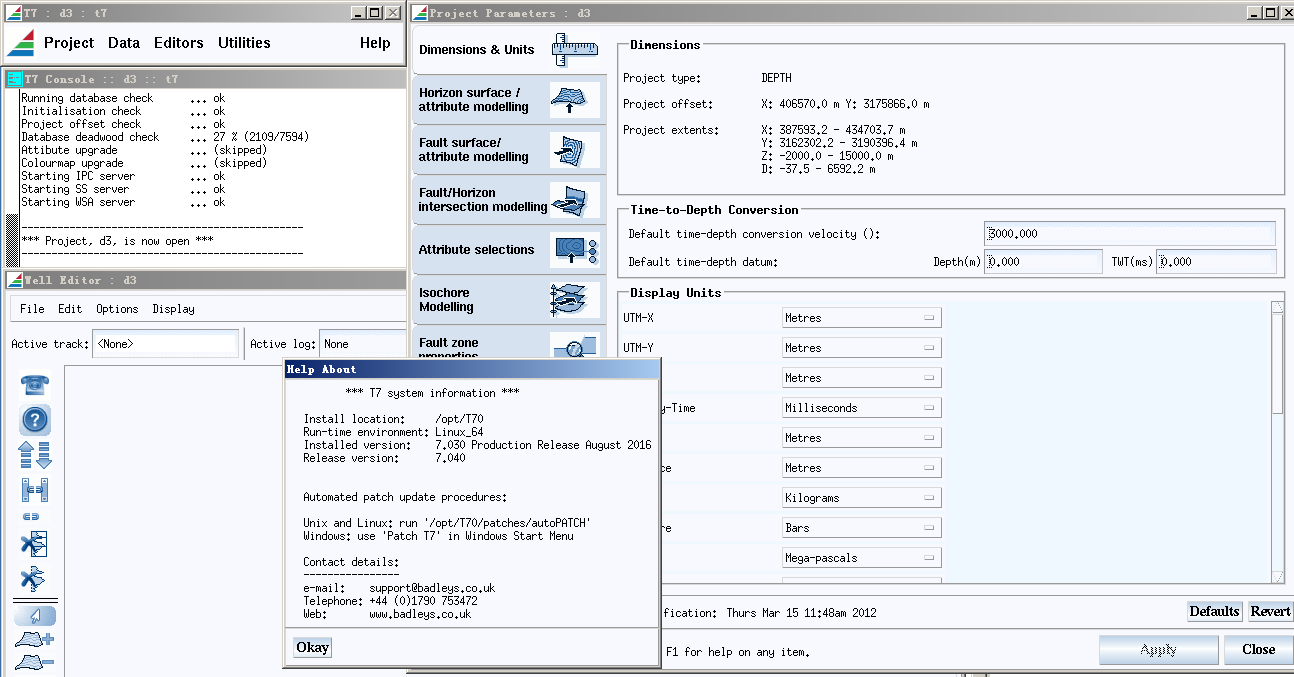Open the Editors menu
The height and width of the screenshot is (677, 1294).
tap(179, 43)
